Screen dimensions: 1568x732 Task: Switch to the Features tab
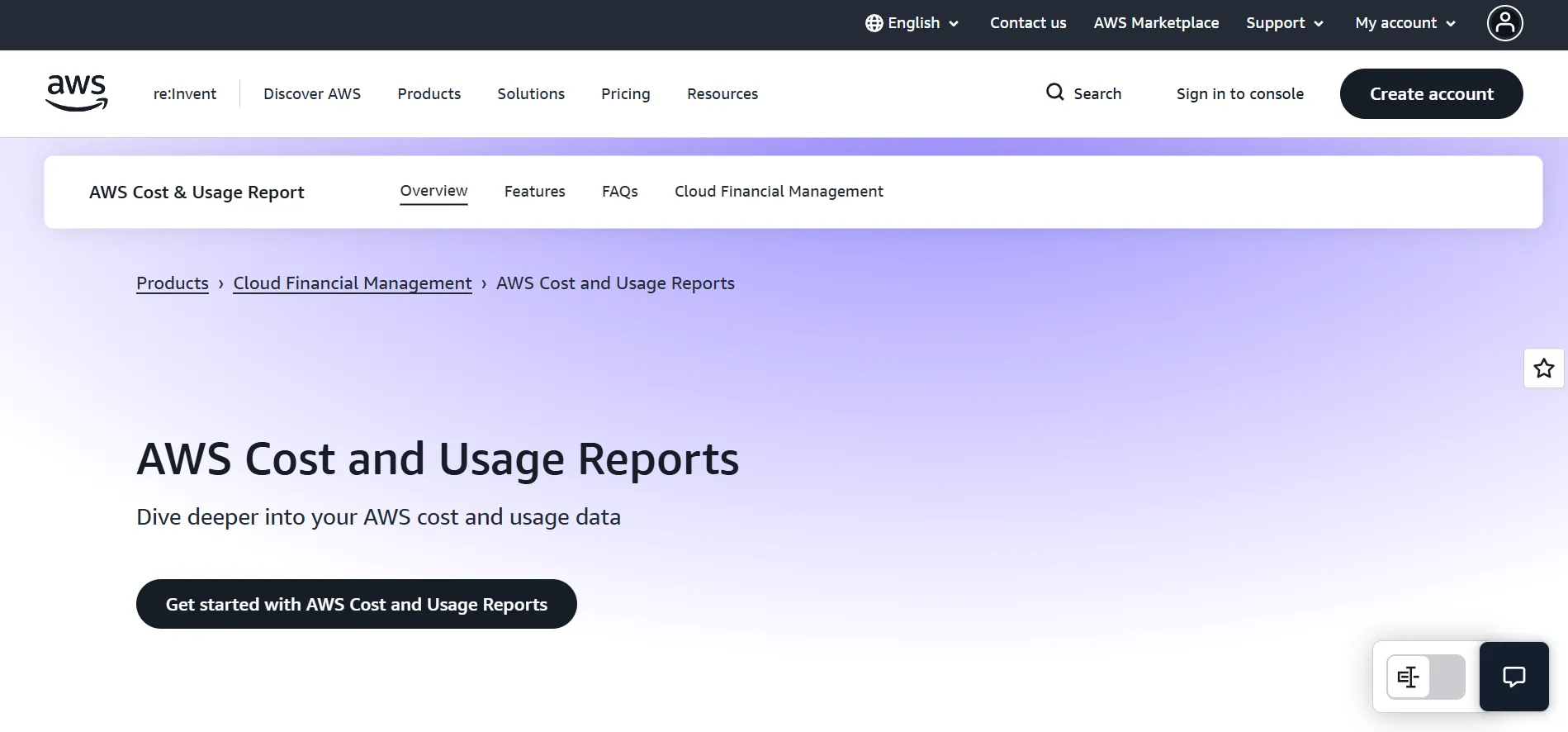point(535,192)
